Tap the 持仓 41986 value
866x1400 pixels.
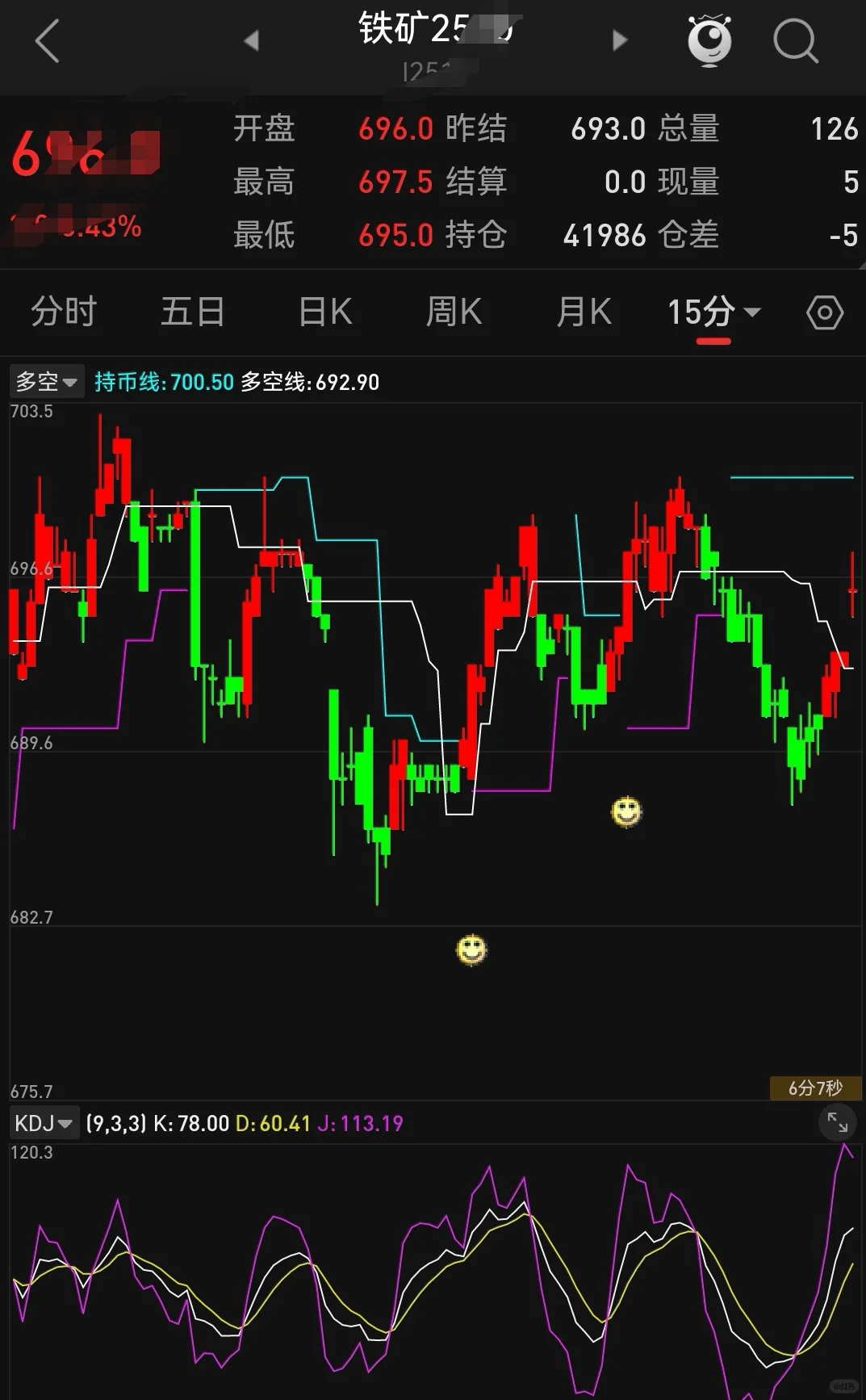click(x=605, y=236)
